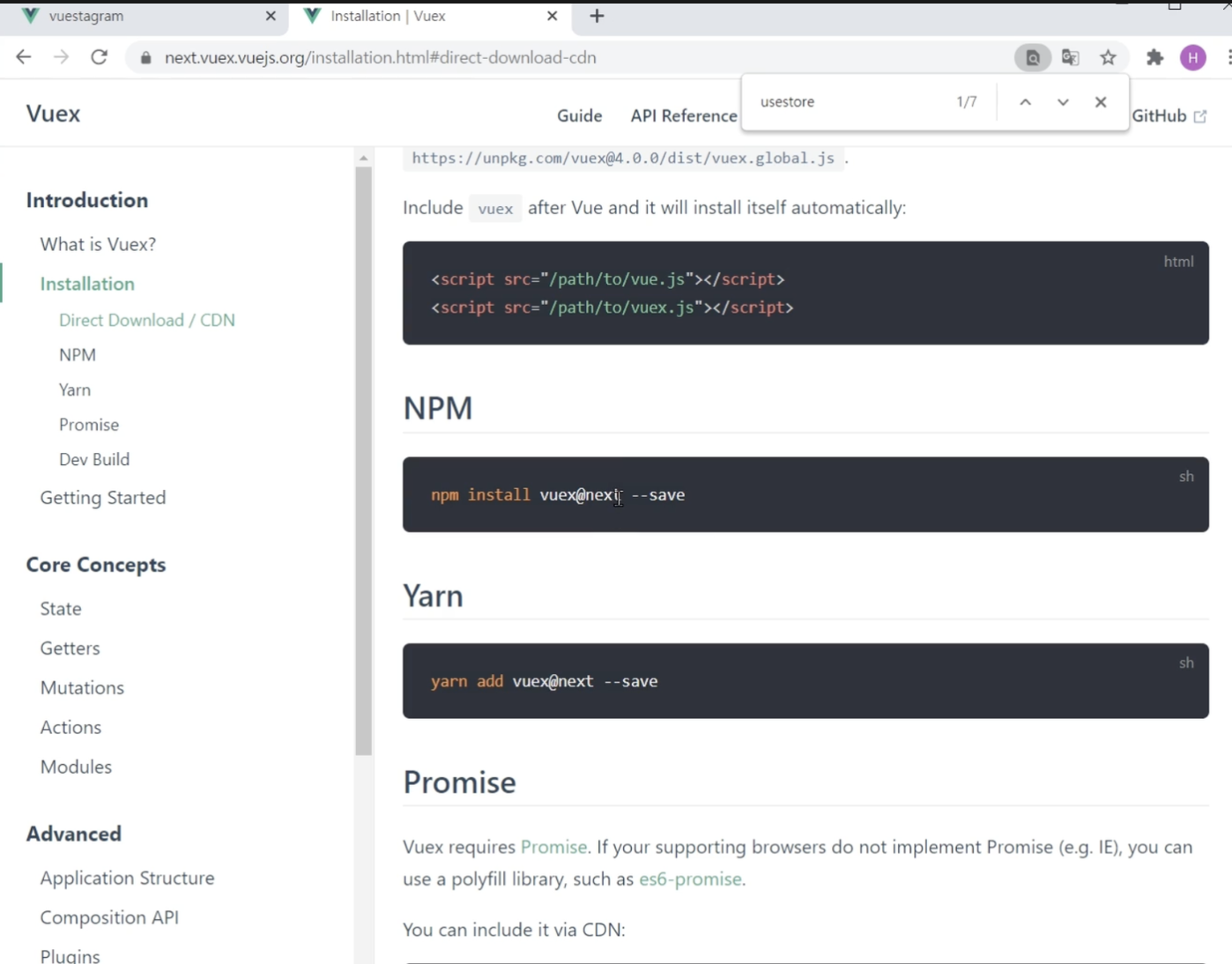Click the NPM heading
This screenshot has height=964, width=1232.
(x=438, y=408)
